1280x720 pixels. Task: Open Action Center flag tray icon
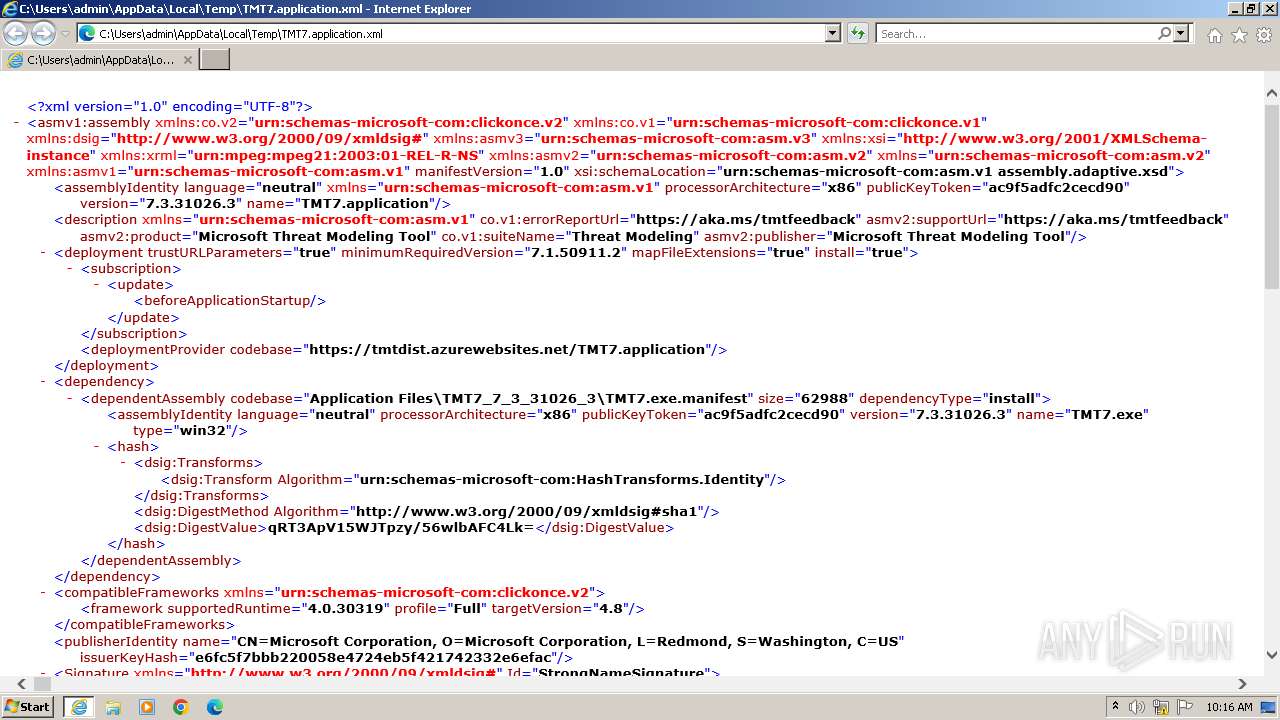[1185, 707]
